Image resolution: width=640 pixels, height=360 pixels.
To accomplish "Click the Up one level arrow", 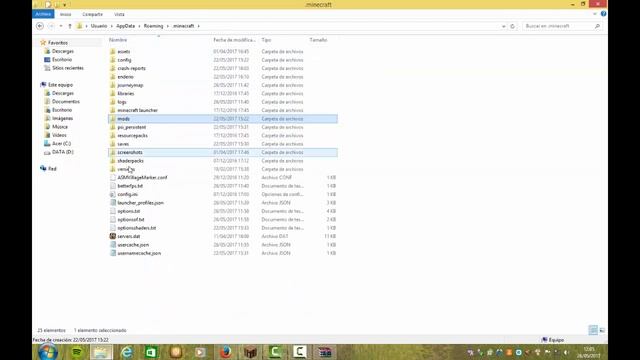I will pyautogui.click(x=70, y=26).
